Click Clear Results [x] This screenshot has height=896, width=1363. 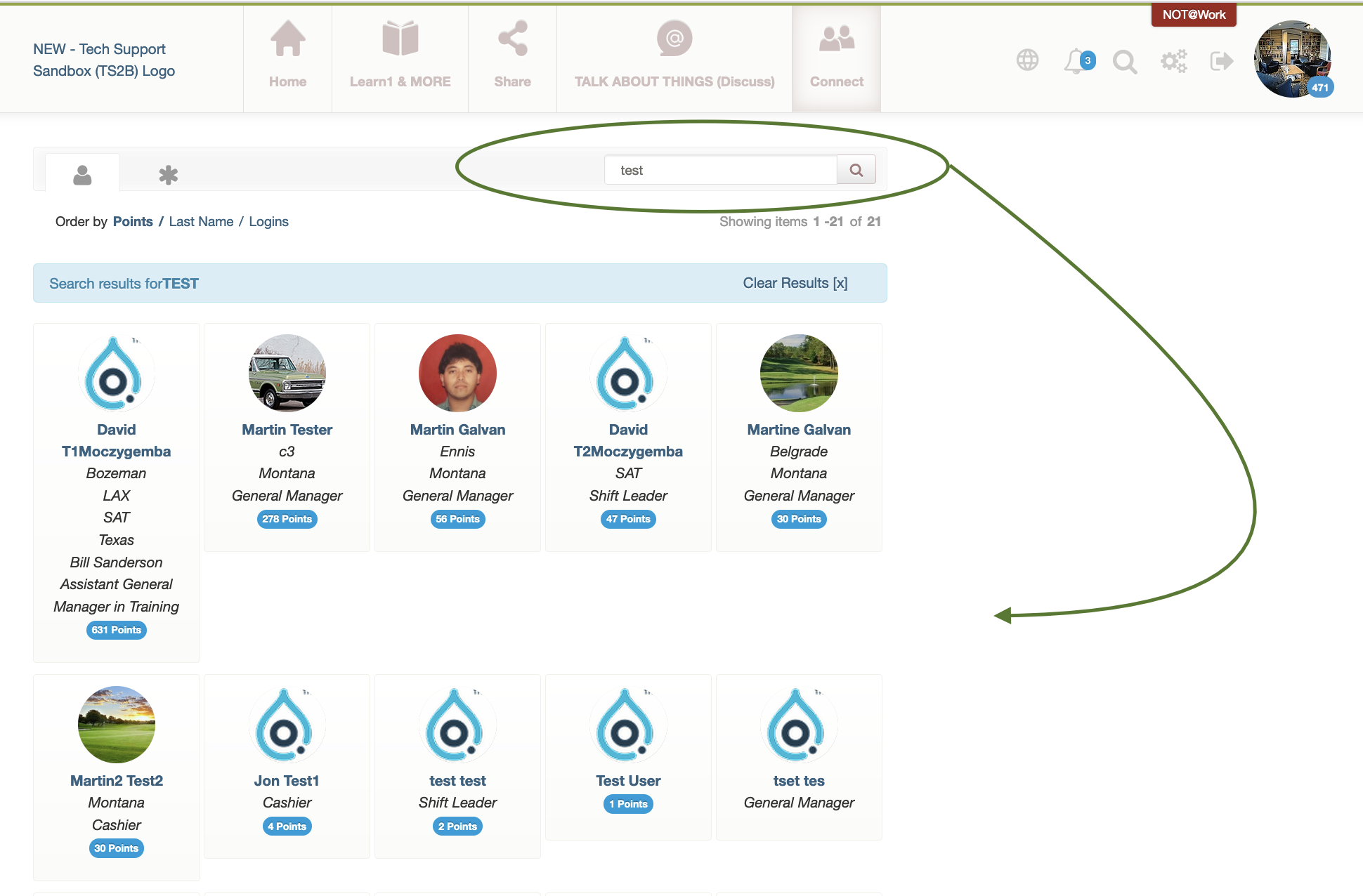[x=795, y=283]
